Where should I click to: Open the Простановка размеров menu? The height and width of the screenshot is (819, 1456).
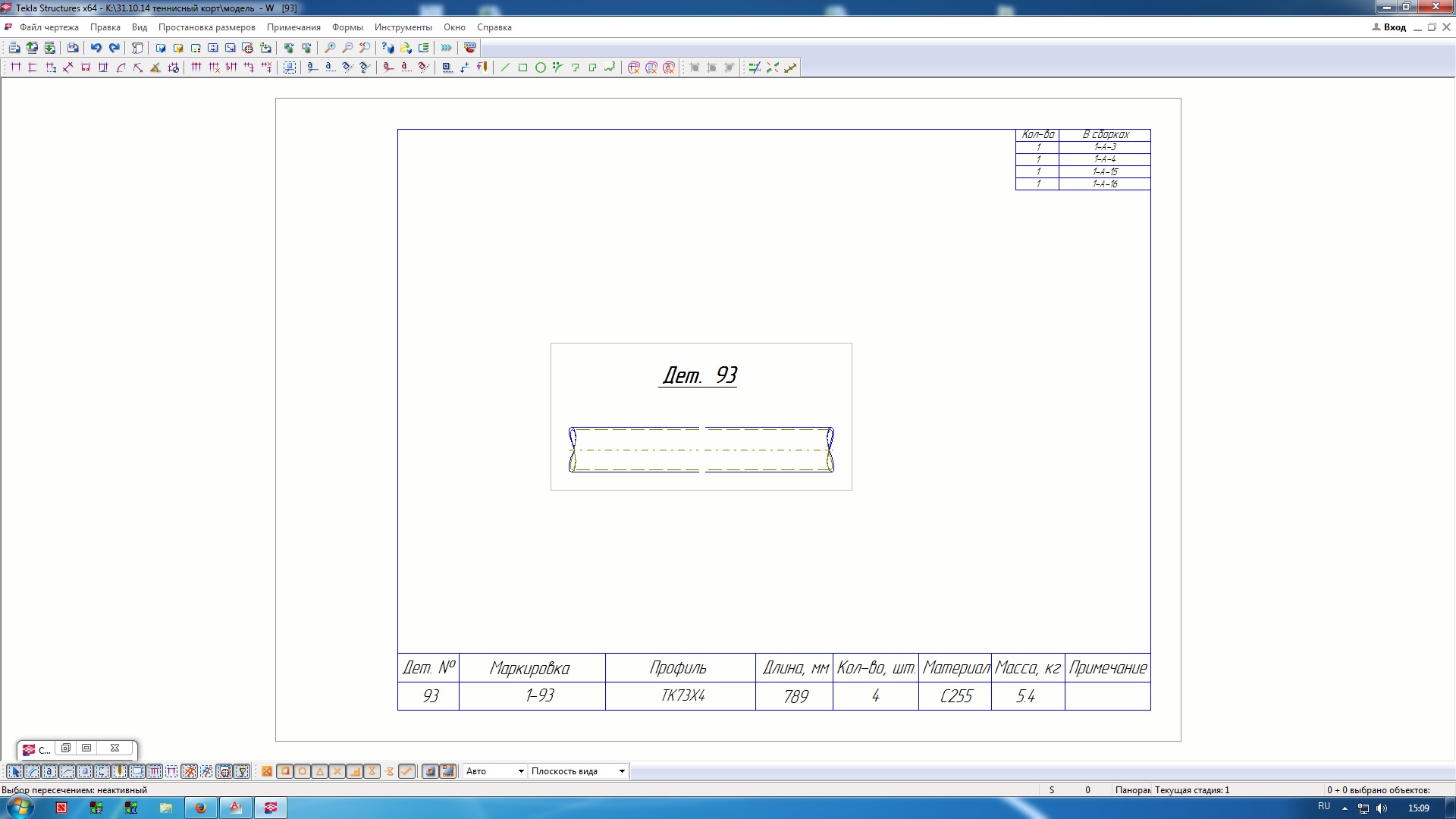206,27
